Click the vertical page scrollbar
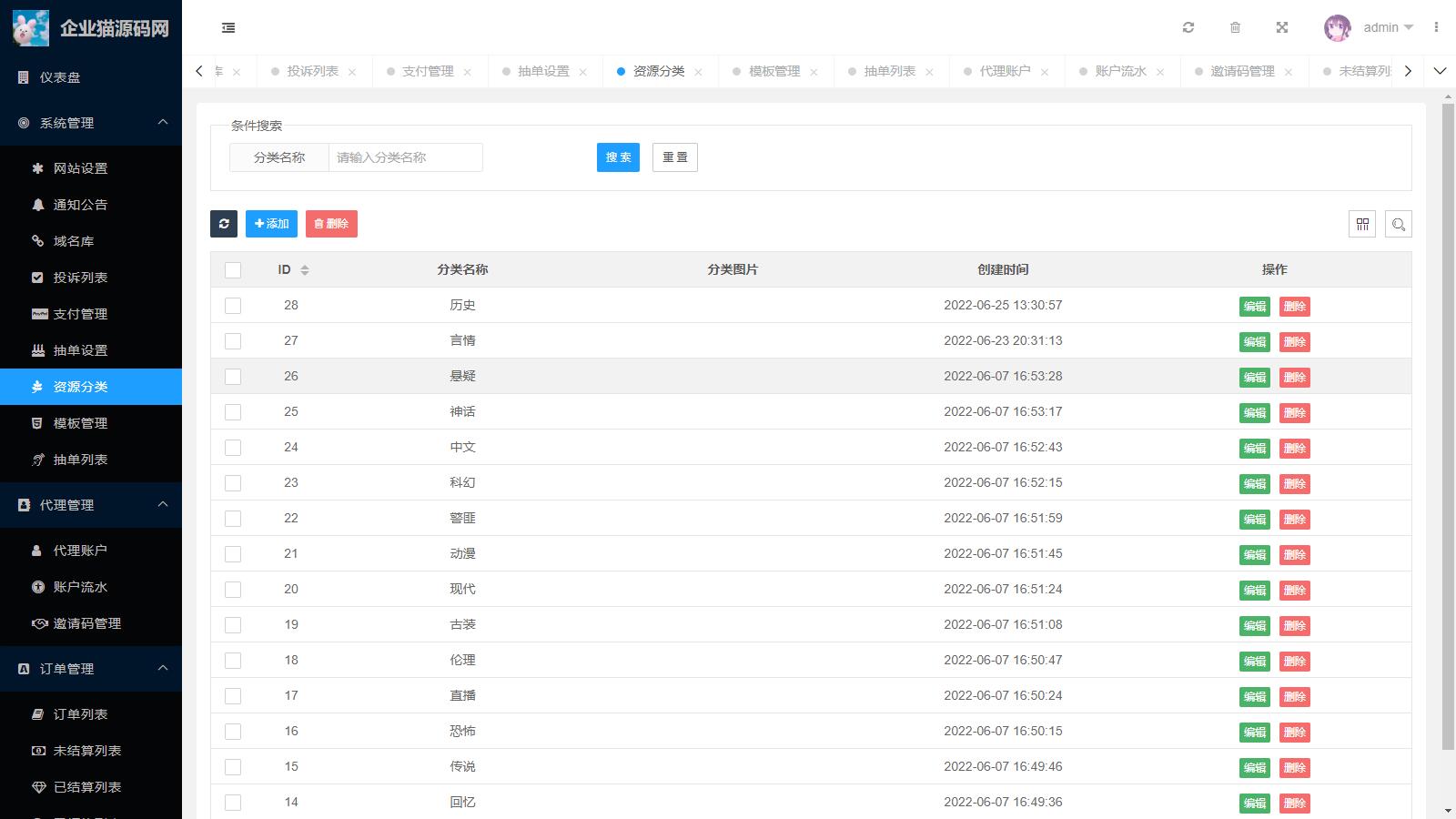 pos(1448,428)
